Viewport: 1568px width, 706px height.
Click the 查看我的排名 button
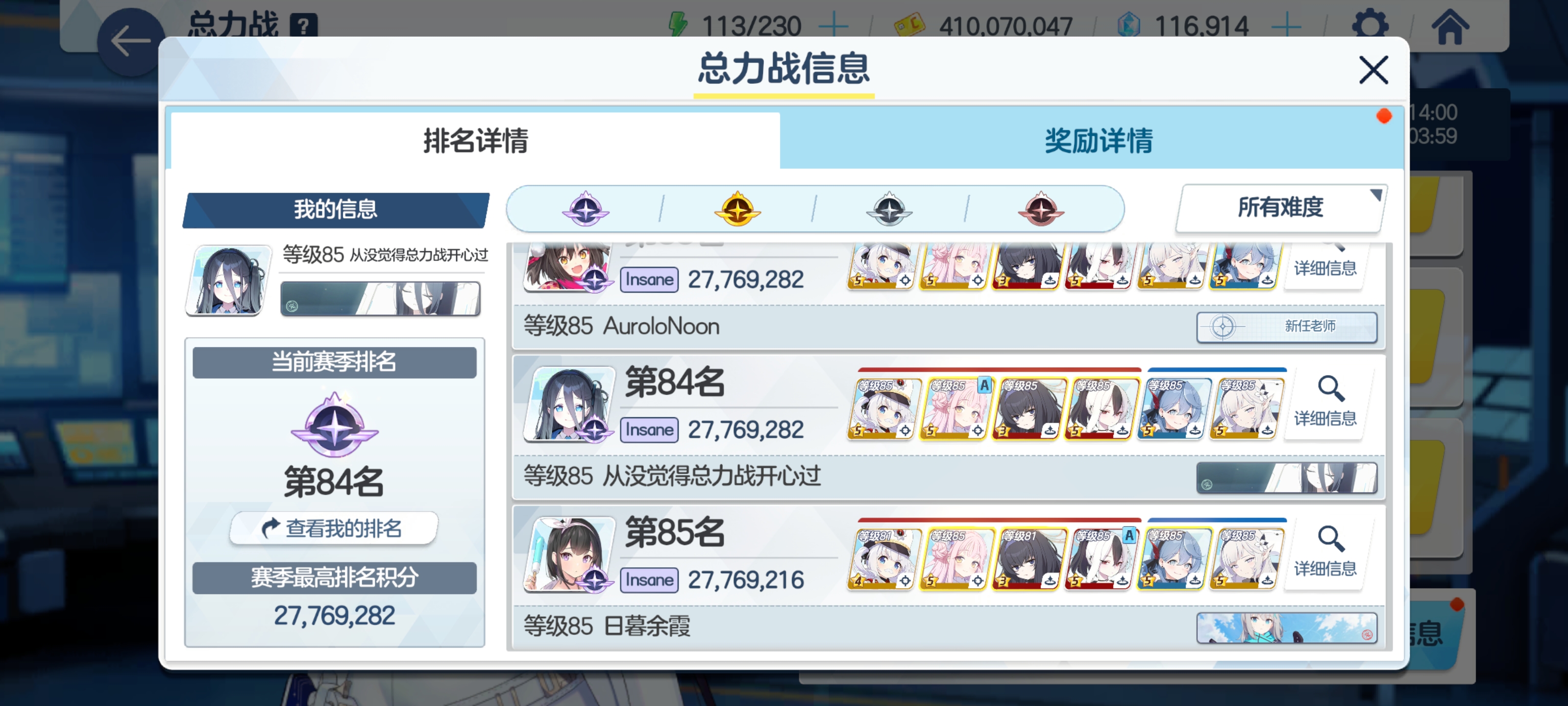pos(333,528)
